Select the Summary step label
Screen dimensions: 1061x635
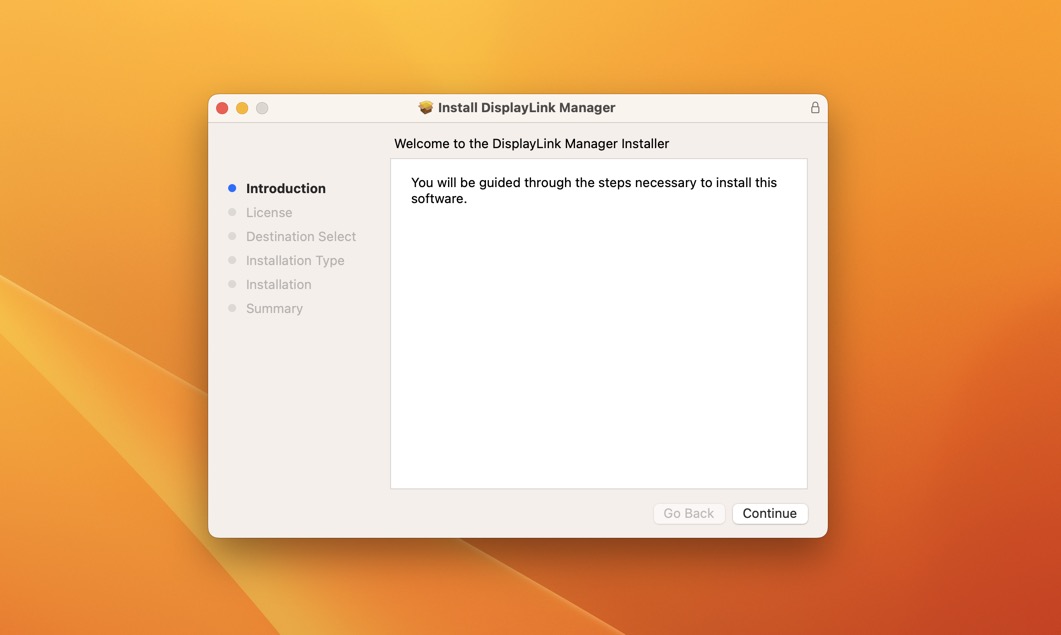274,308
